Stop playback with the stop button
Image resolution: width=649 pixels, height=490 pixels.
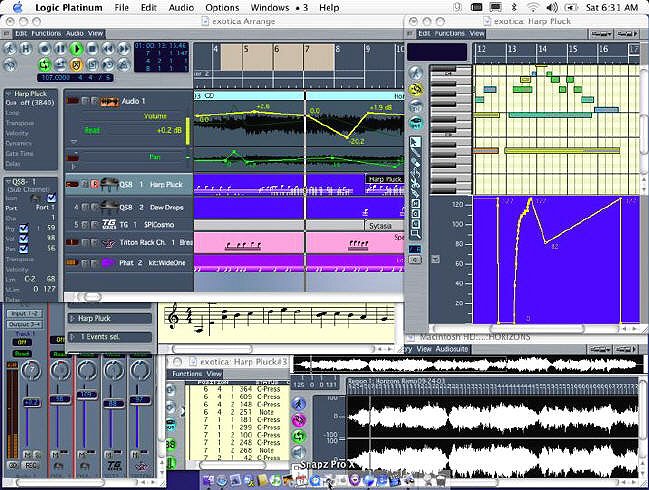point(92,49)
